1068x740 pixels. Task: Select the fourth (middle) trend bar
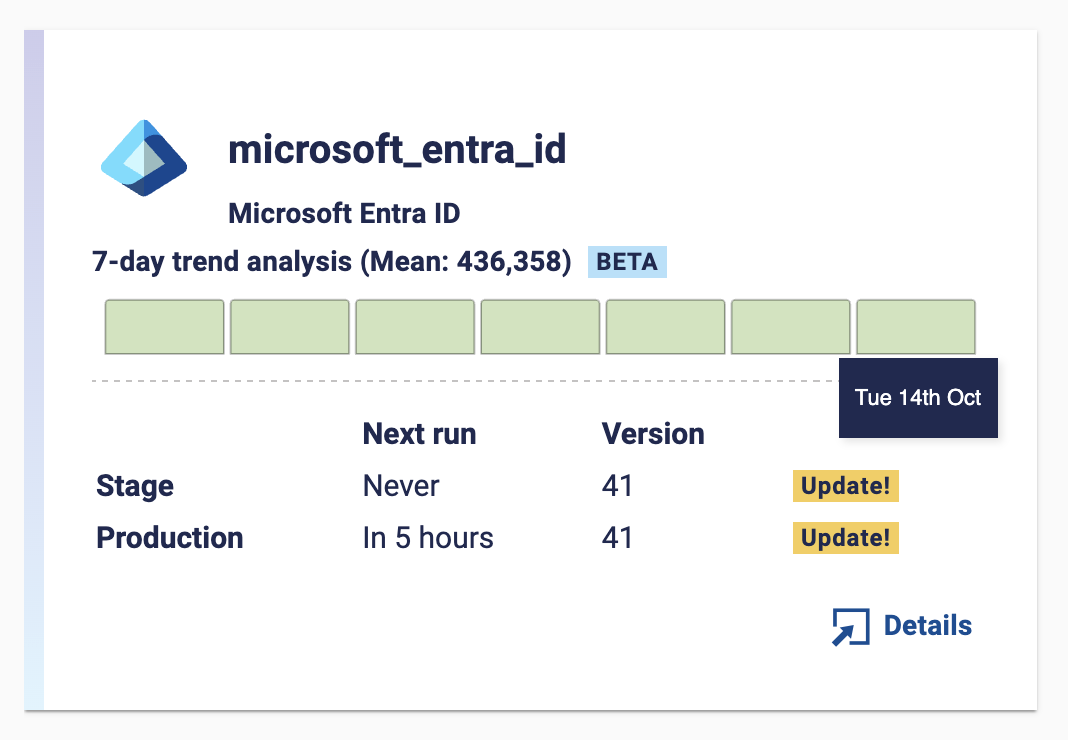coord(540,326)
